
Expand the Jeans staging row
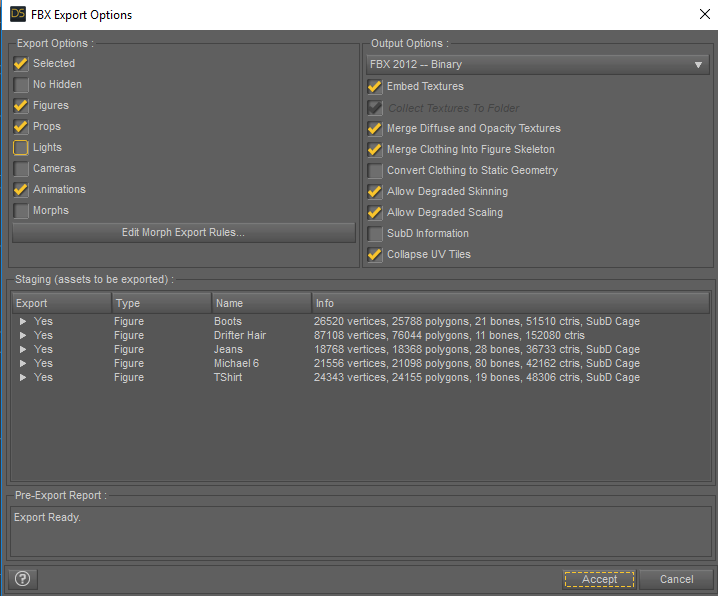point(22,349)
